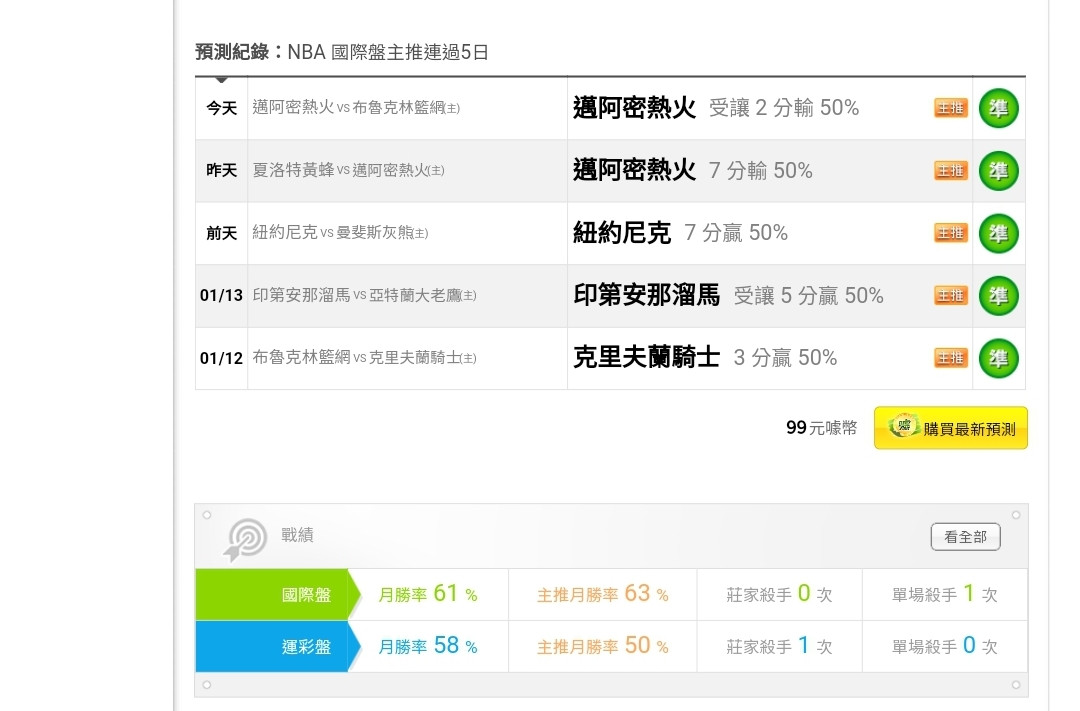Click the target icon beside 戰績

click(x=245, y=539)
